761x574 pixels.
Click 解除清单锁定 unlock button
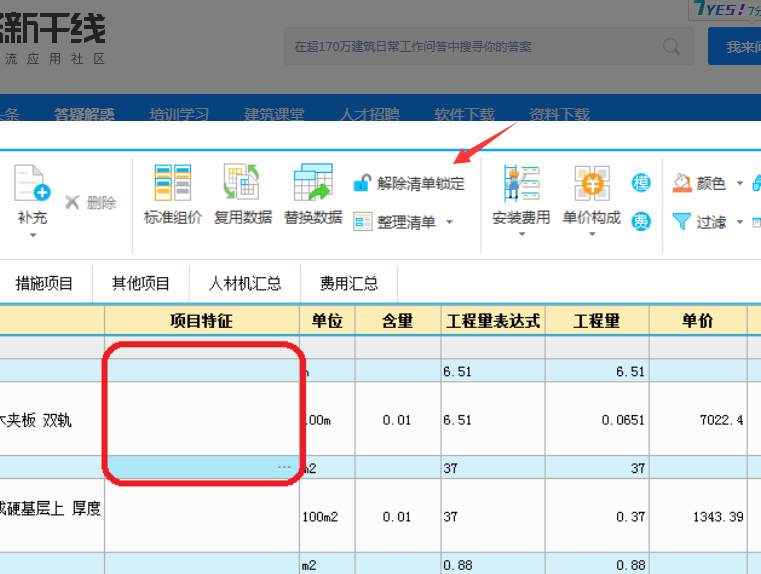(409, 183)
